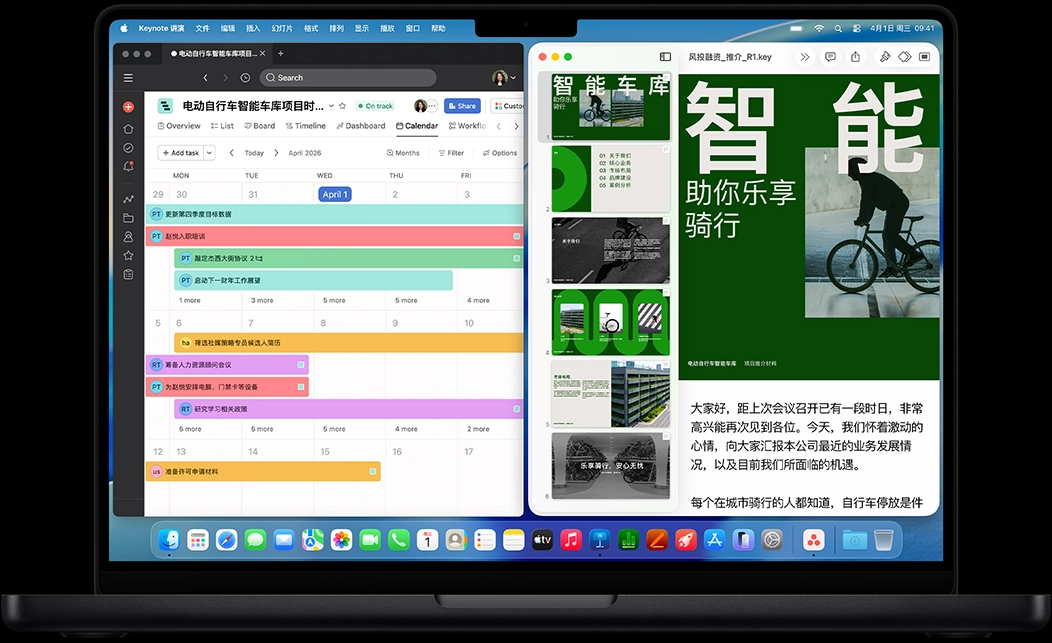Collapse the sidebar with the hamburger icon

[128, 77]
